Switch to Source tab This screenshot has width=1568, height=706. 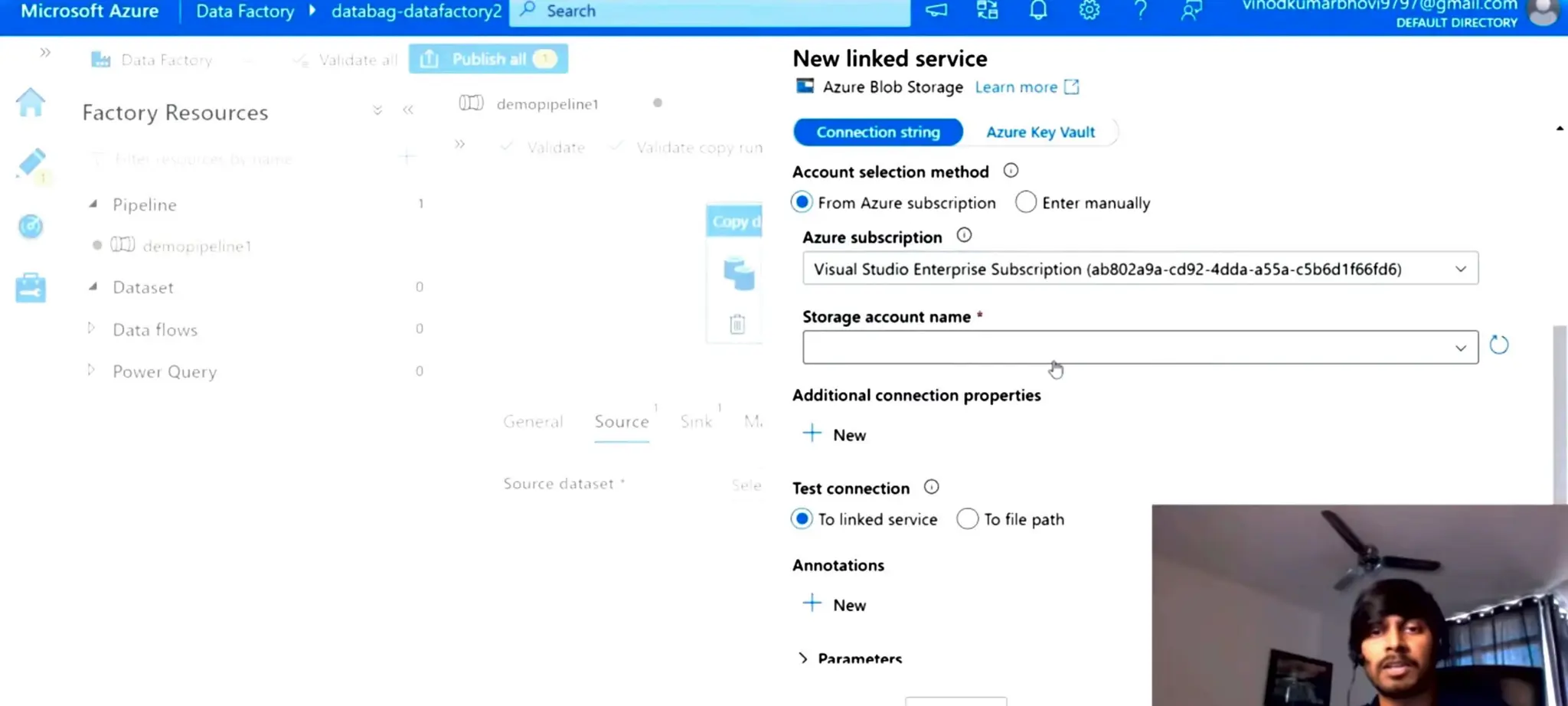coord(622,421)
